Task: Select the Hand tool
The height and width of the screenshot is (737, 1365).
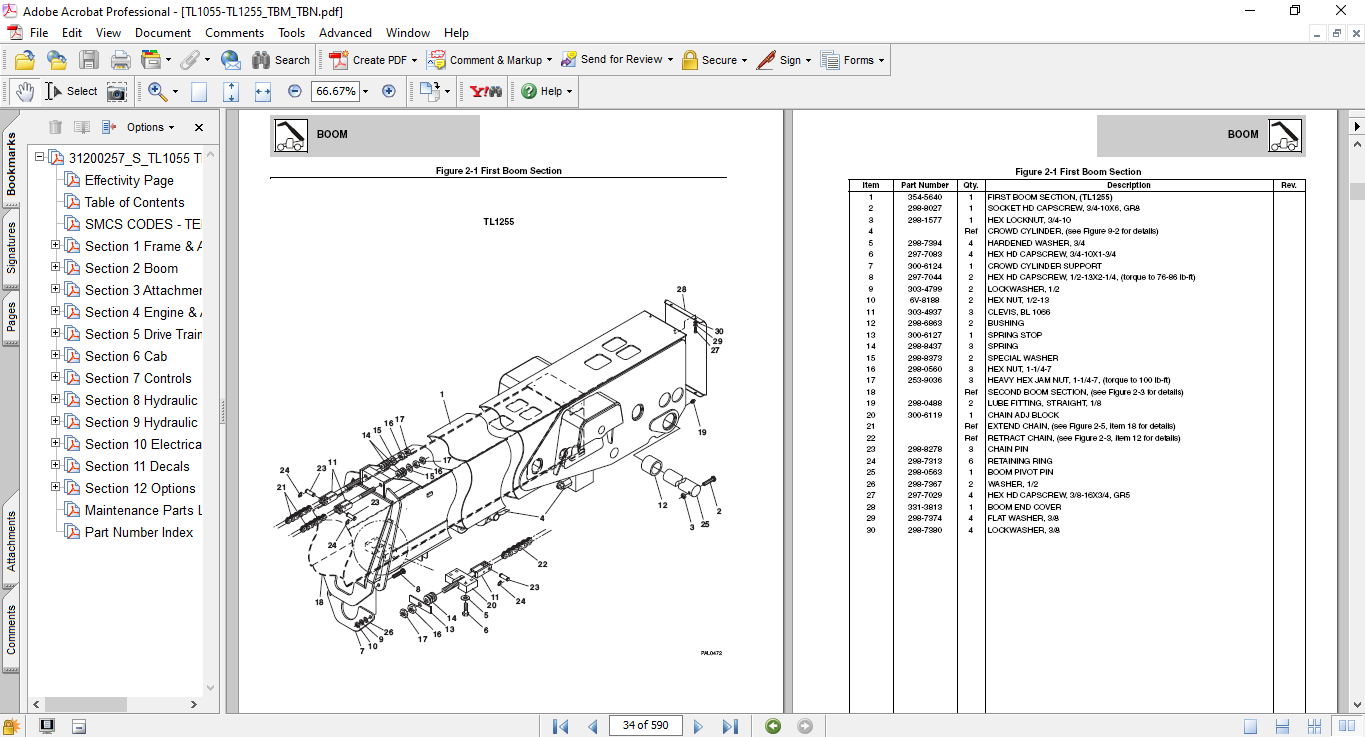Action: [x=25, y=91]
